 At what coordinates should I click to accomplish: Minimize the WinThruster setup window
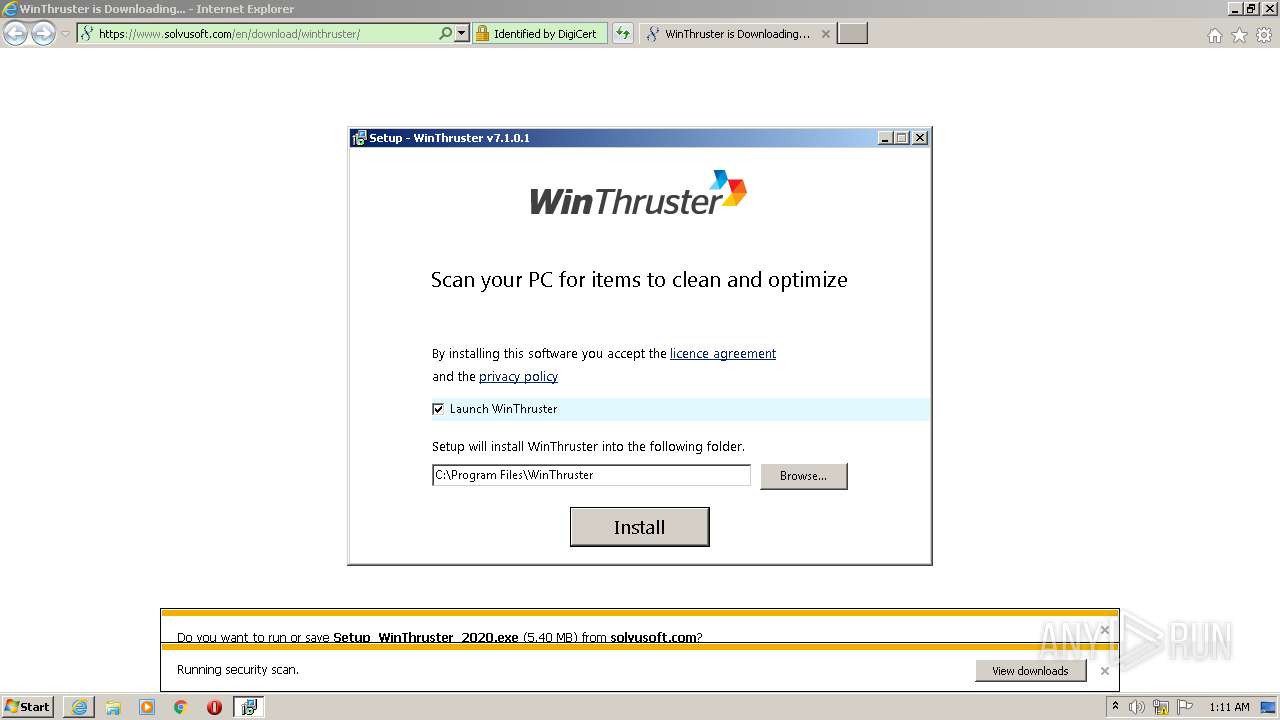[x=885, y=138]
